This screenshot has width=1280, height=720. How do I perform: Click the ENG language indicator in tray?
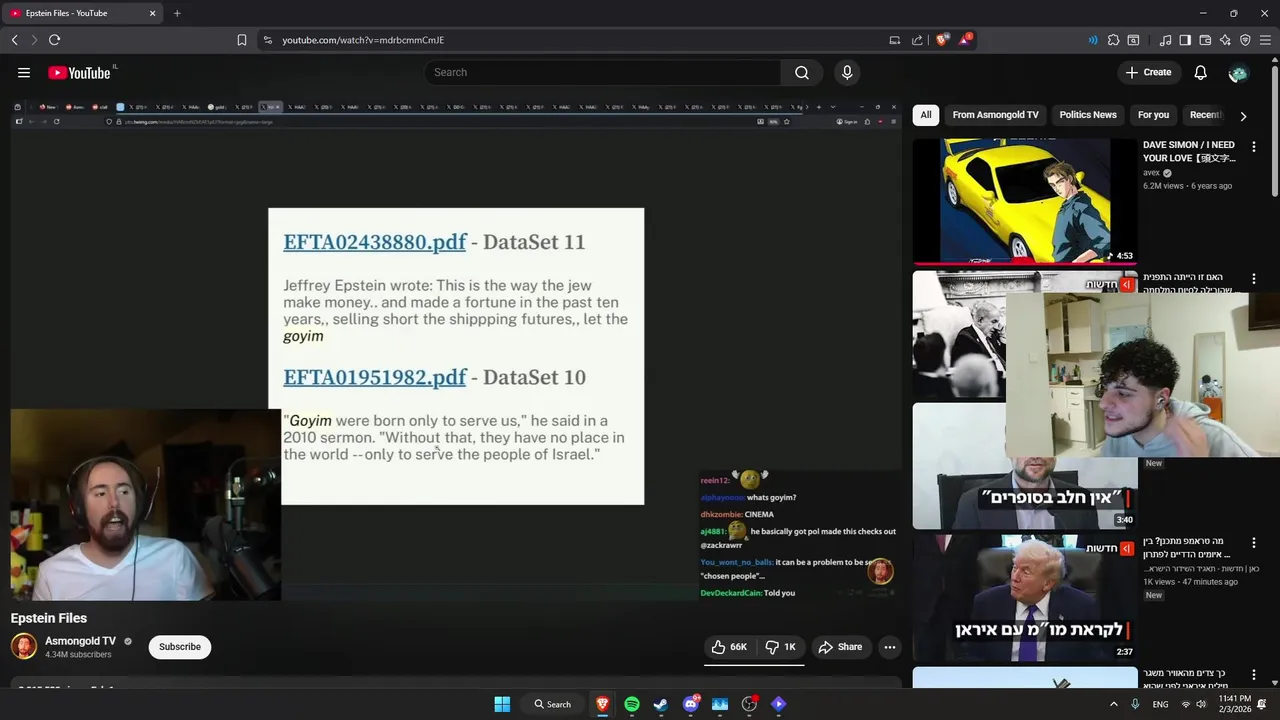1160,704
